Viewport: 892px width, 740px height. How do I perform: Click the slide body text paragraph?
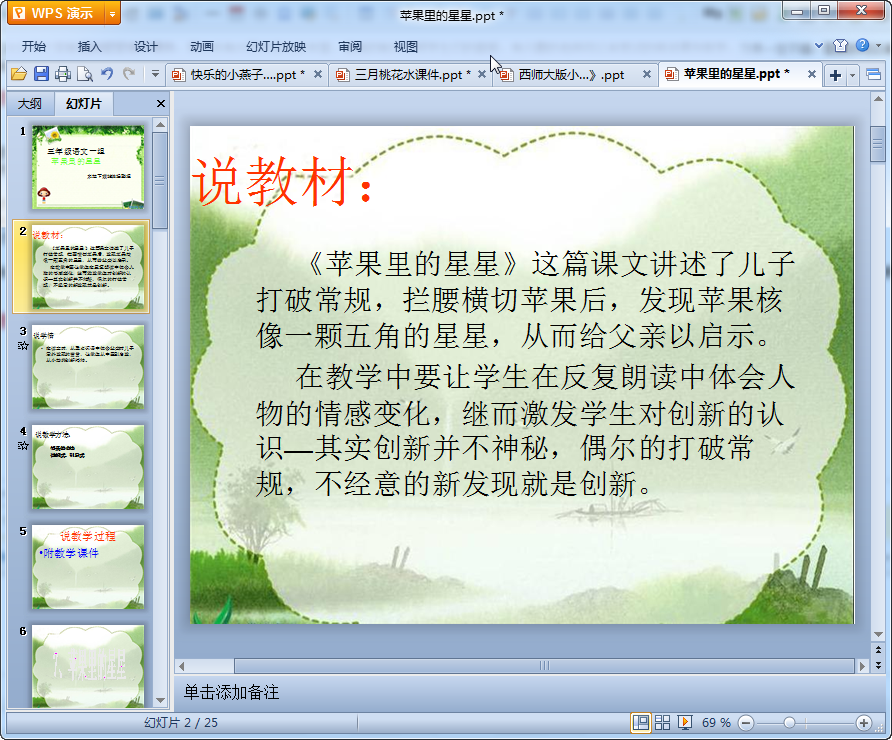click(525, 374)
